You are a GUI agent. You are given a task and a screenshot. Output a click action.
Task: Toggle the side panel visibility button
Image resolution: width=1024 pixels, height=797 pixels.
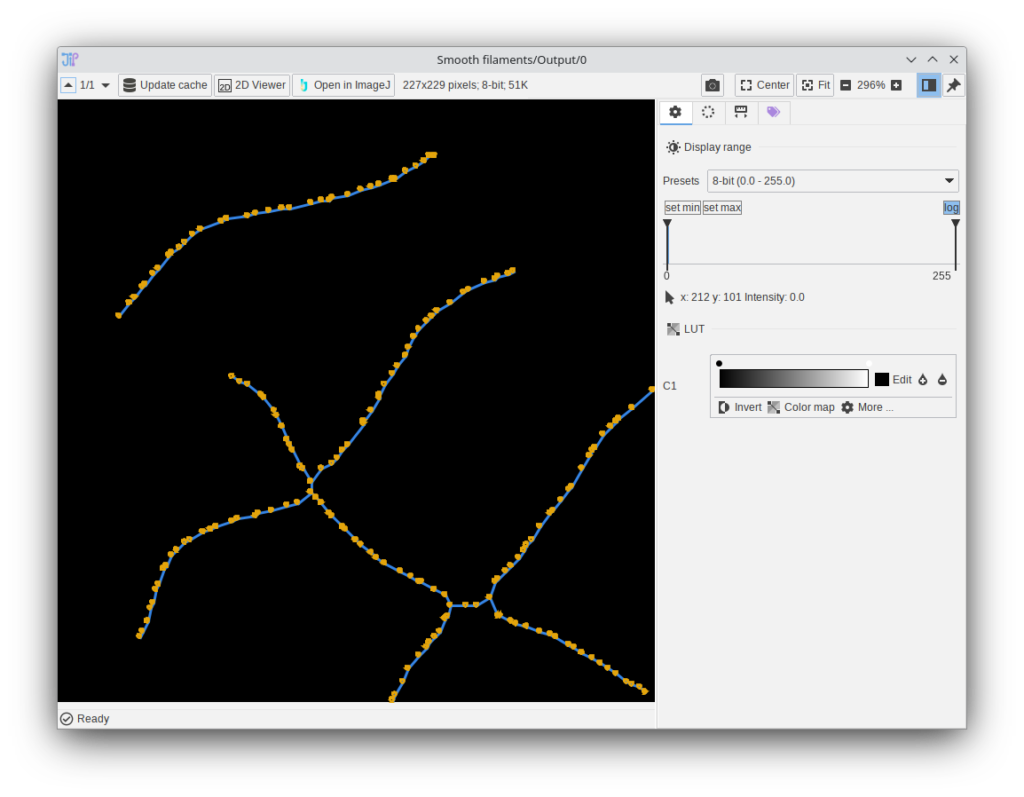click(x=929, y=85)
